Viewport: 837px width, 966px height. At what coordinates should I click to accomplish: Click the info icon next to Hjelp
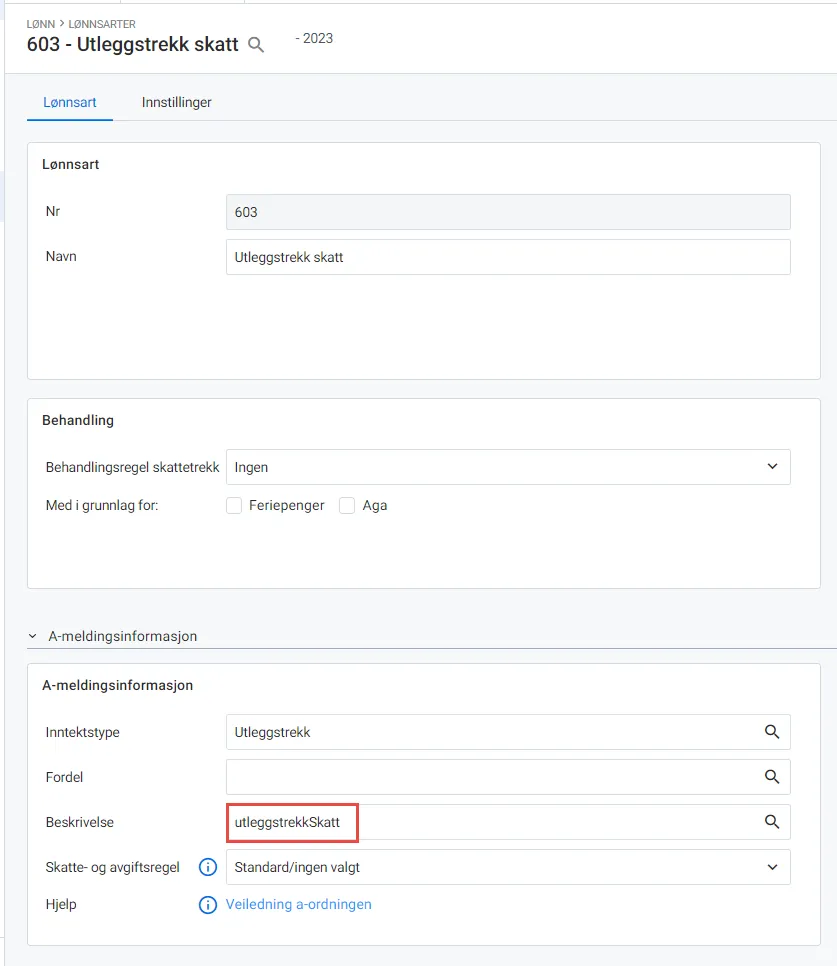[208, 905]
